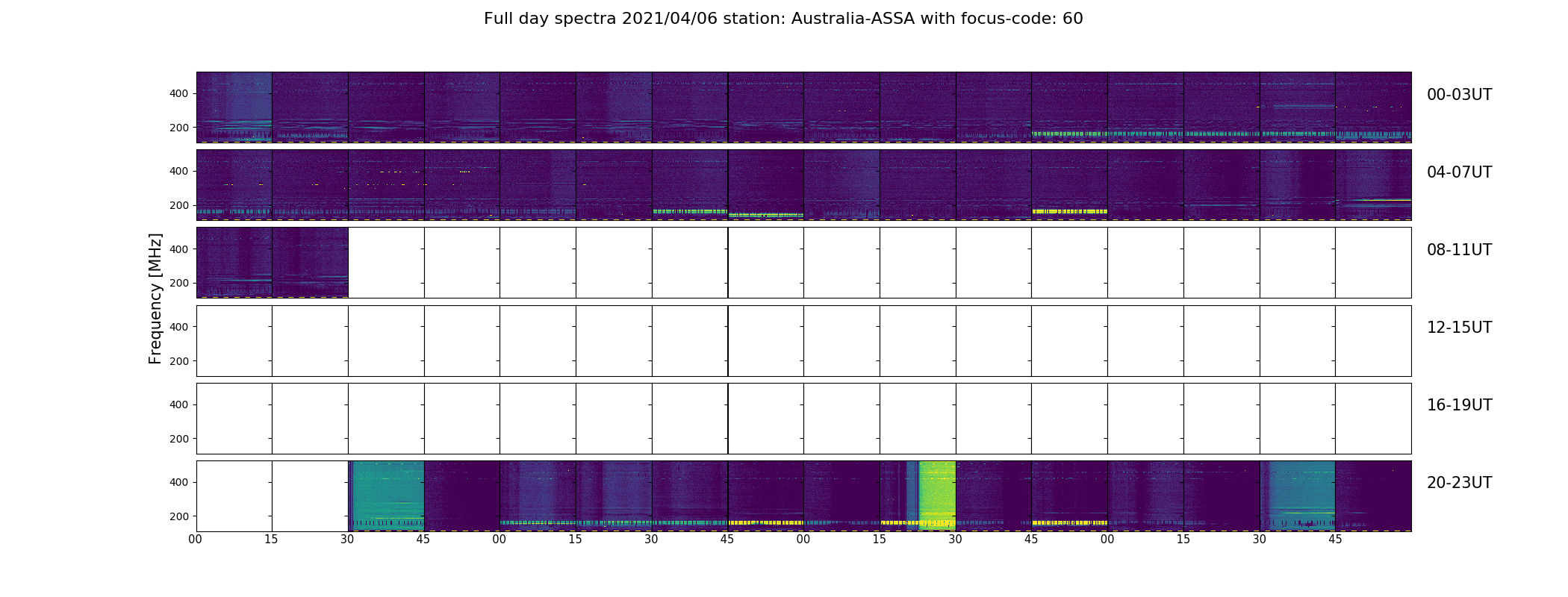Image resolution: width=1568 pixels, height=597 pixels.
Task: Open the last 07:45 panel with orange line in 04-07UT row
Action: [x=1373, y=185]
